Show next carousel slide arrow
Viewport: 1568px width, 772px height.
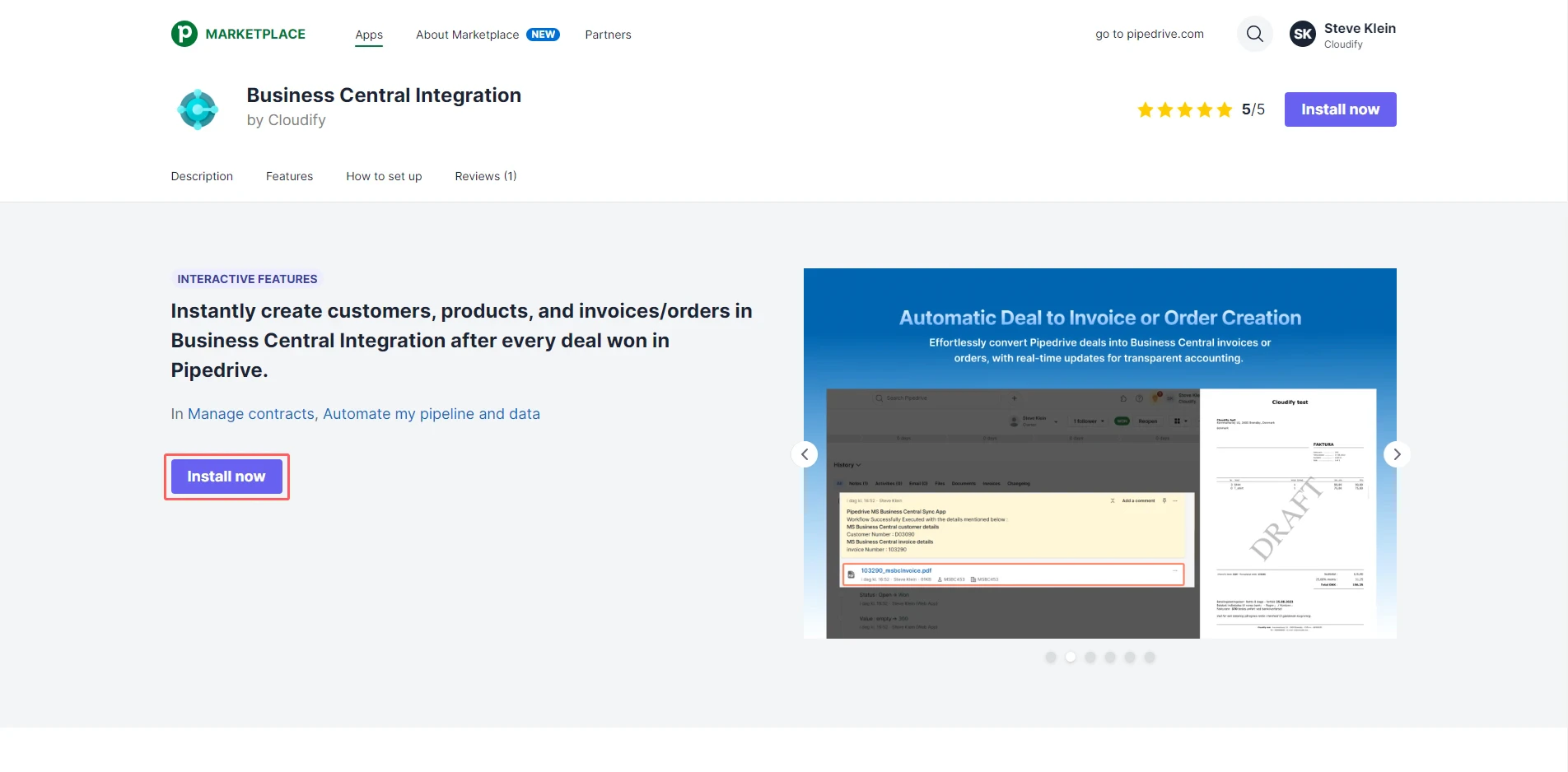(1397, 454)
